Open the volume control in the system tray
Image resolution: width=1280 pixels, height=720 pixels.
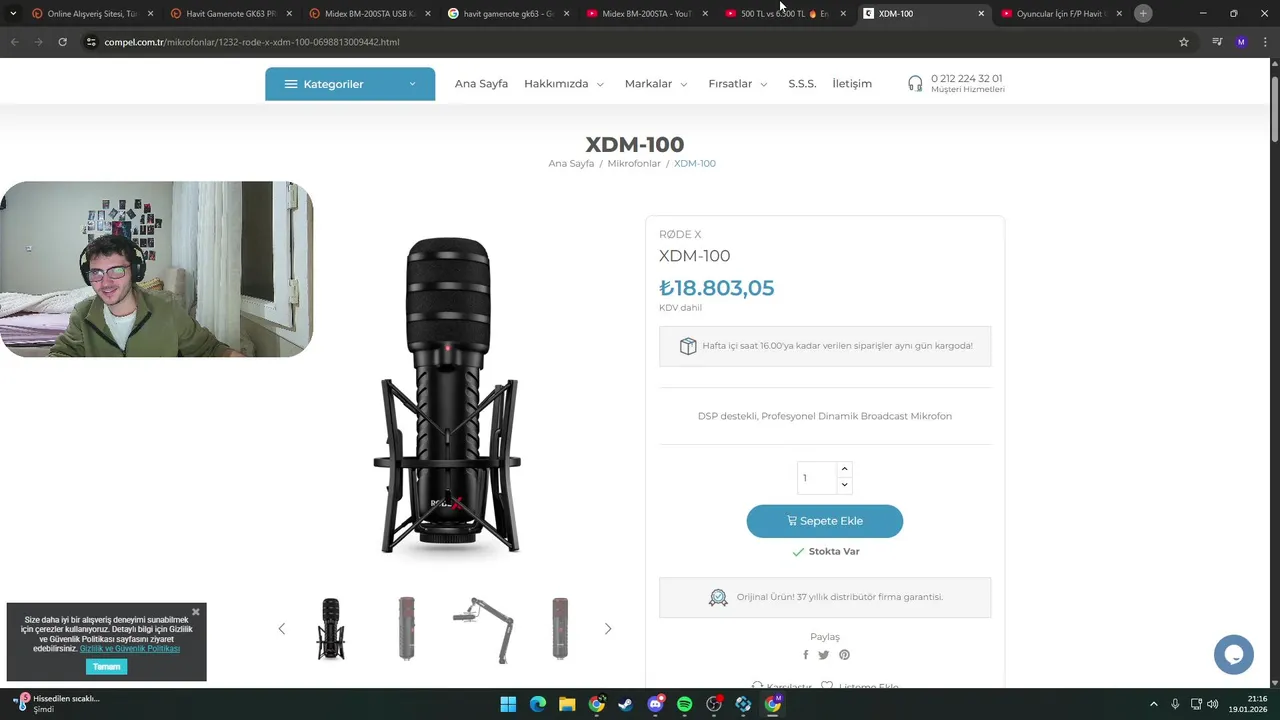[x=1214, y=704]
